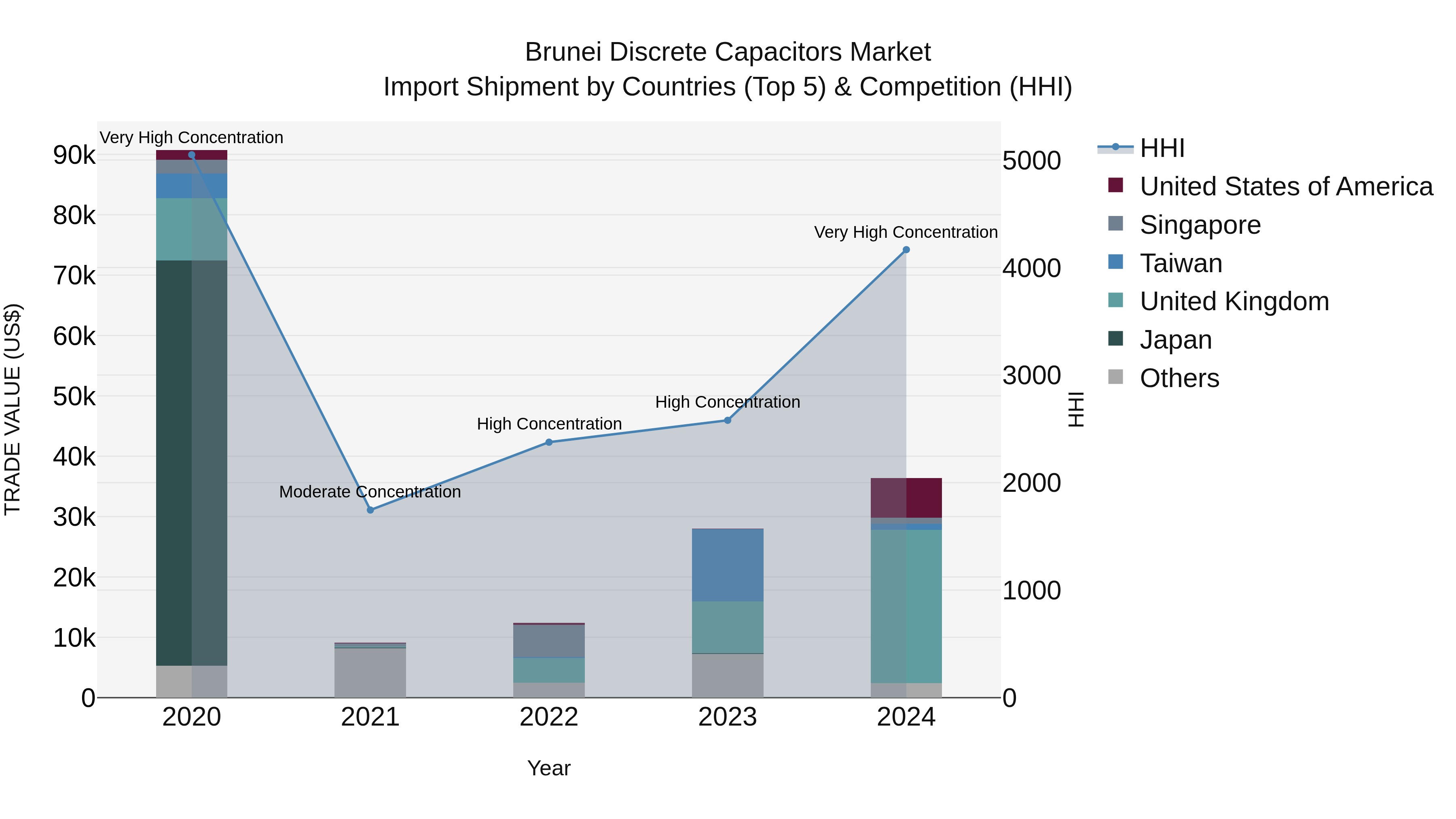
Task: Click the 'Year' x-axis title
Action: tap(549, 768)
